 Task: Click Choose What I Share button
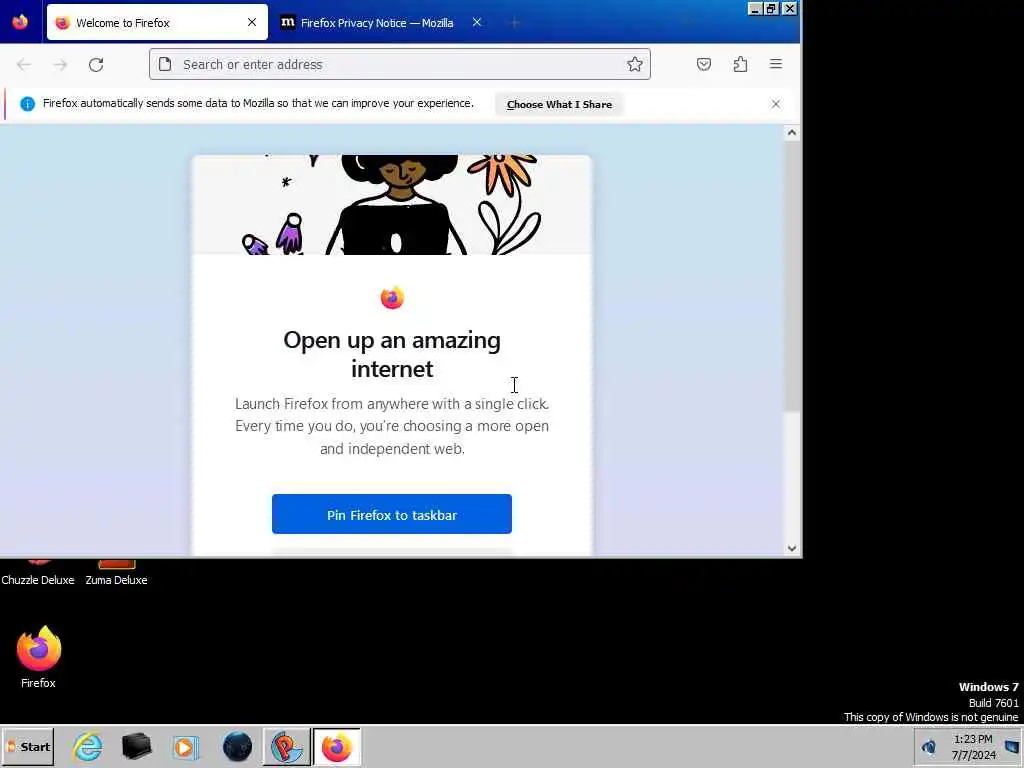pyautogui.click(x=559, y=104)
